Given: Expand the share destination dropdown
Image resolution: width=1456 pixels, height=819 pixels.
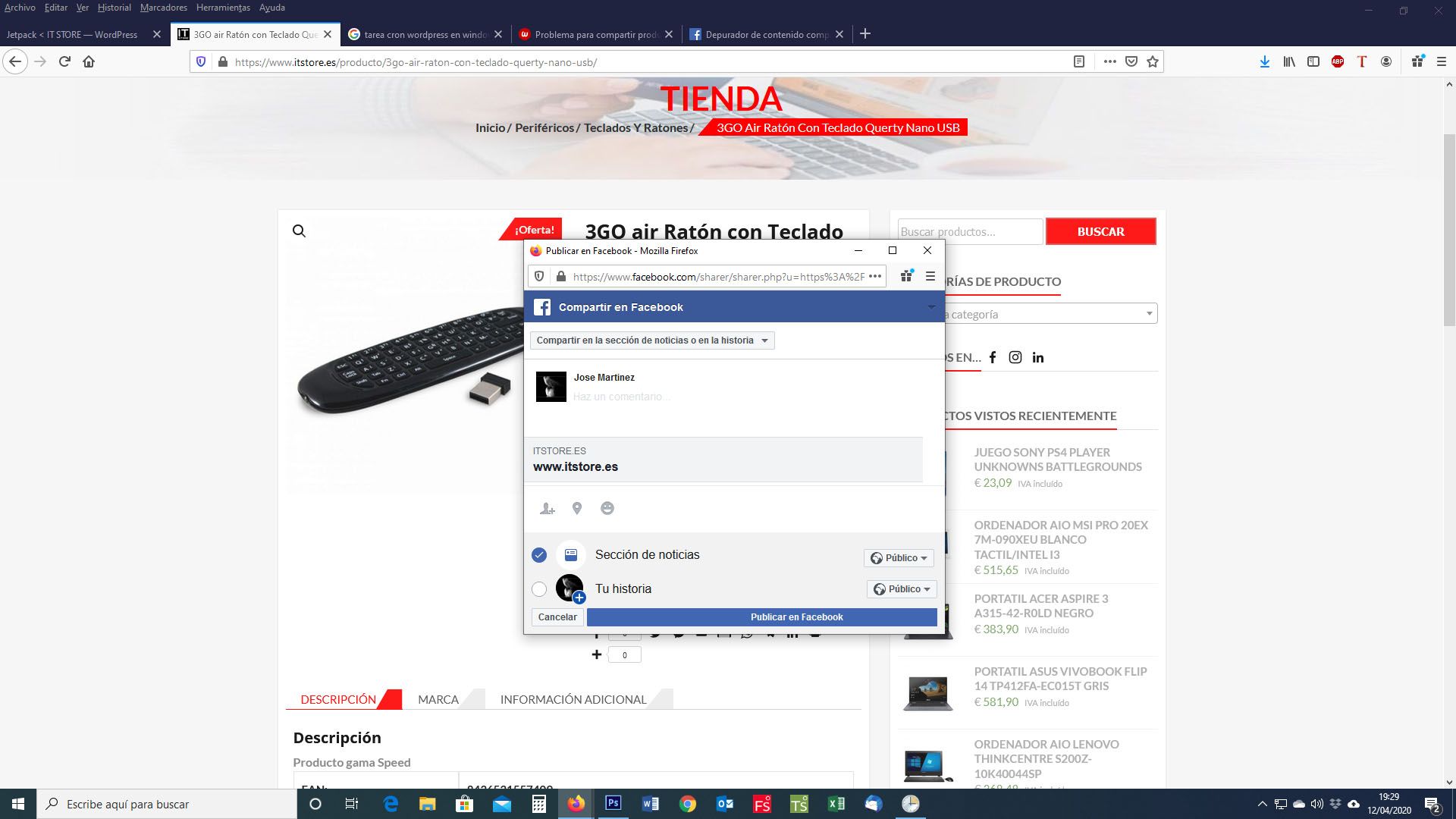Looking at the screenshot, I should 652,340.
